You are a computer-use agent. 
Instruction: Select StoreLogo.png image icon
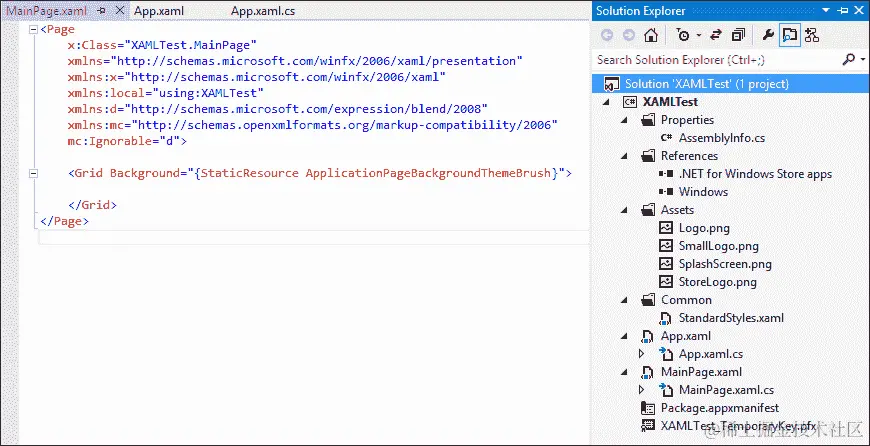[665, 282]
